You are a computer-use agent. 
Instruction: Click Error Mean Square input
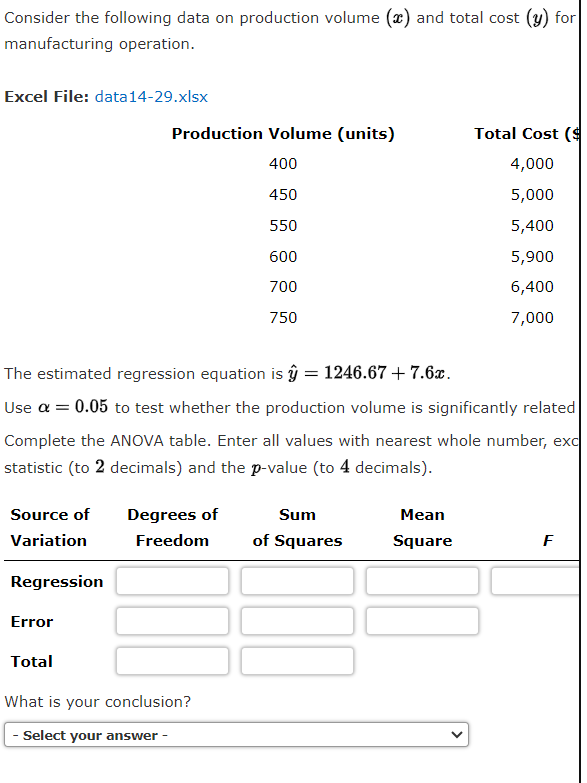tap(422, 621)
